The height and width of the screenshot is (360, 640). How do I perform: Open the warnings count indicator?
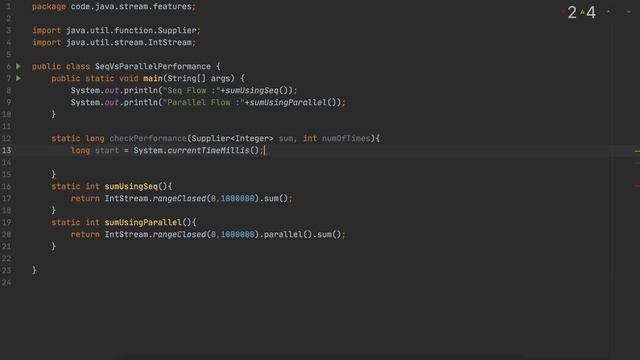(x=589, y=12)
